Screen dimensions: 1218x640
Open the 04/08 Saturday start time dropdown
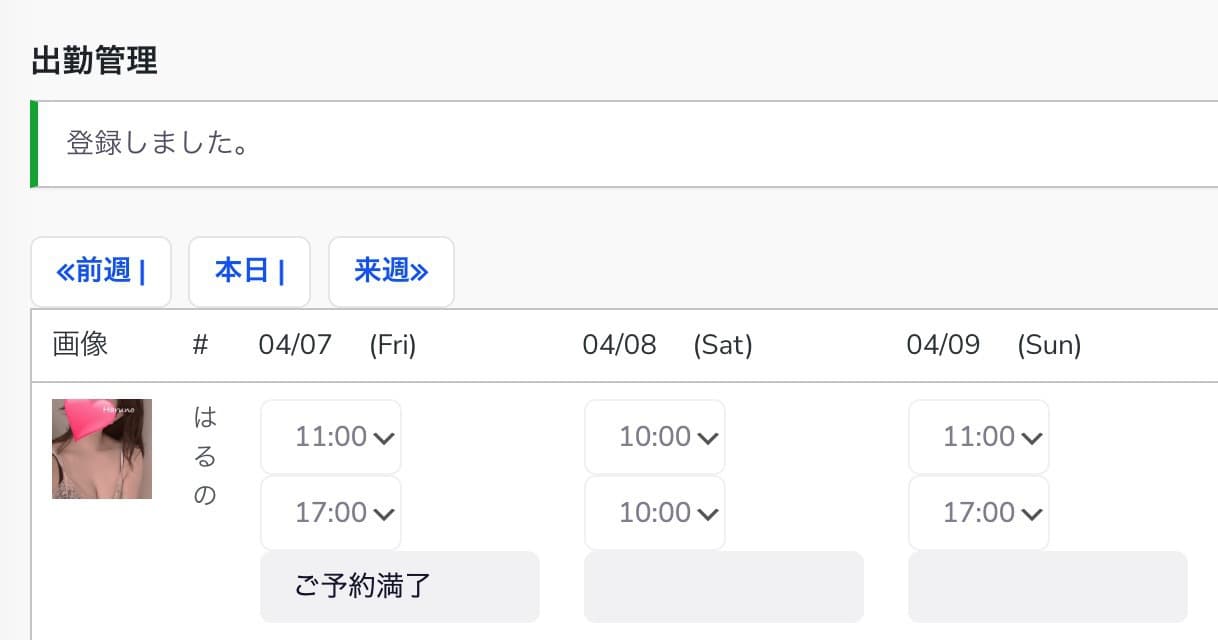[x=655, y=437]
